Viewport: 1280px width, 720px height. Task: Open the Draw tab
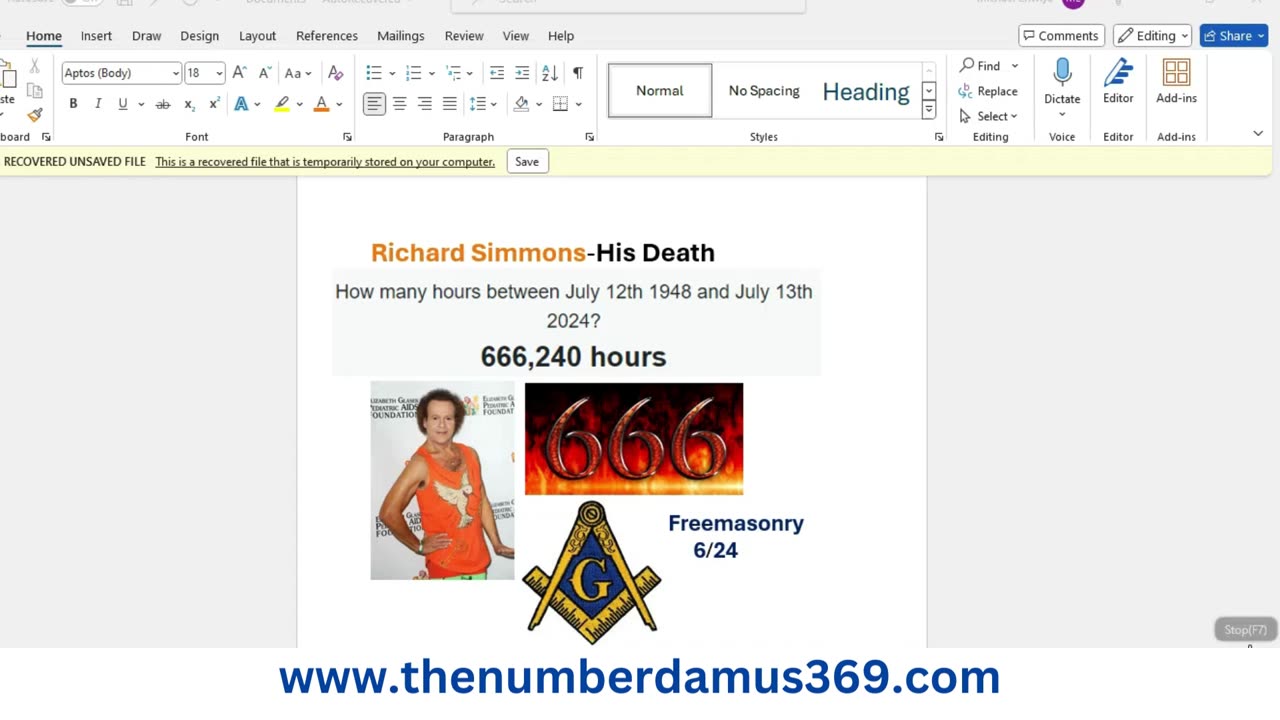click(x=146, y=36)
